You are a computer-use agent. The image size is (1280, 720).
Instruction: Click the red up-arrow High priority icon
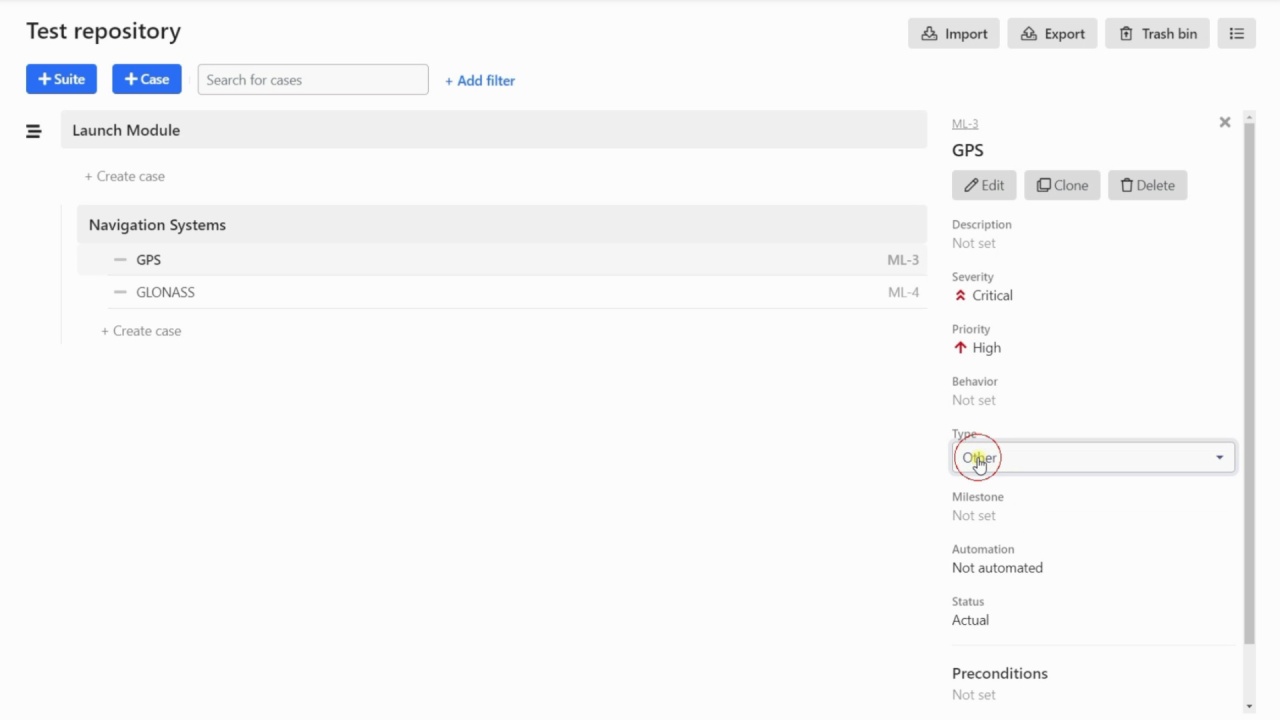[x=960, y=348]
